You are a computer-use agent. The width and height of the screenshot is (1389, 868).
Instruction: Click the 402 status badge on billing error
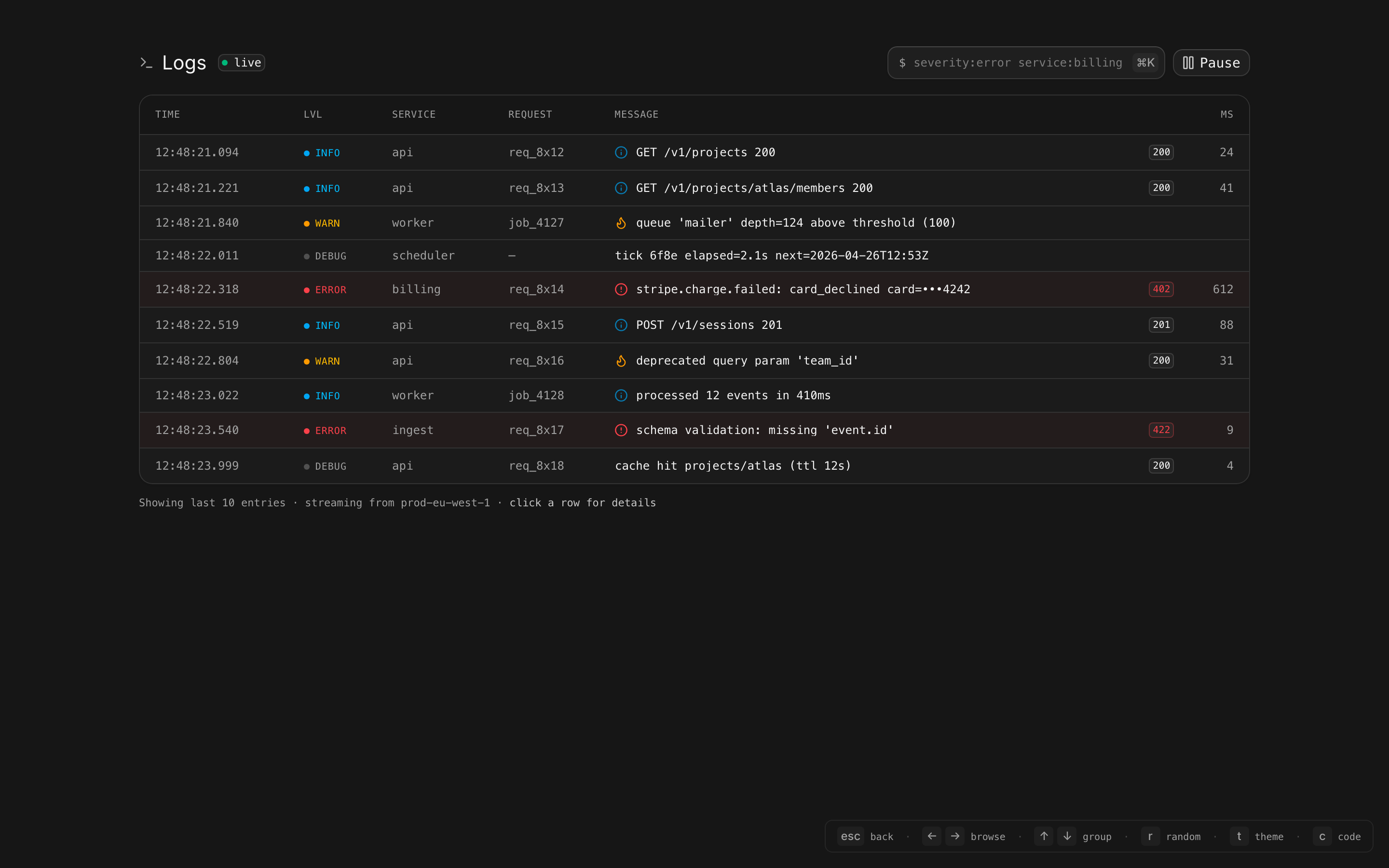[1160, 289]
